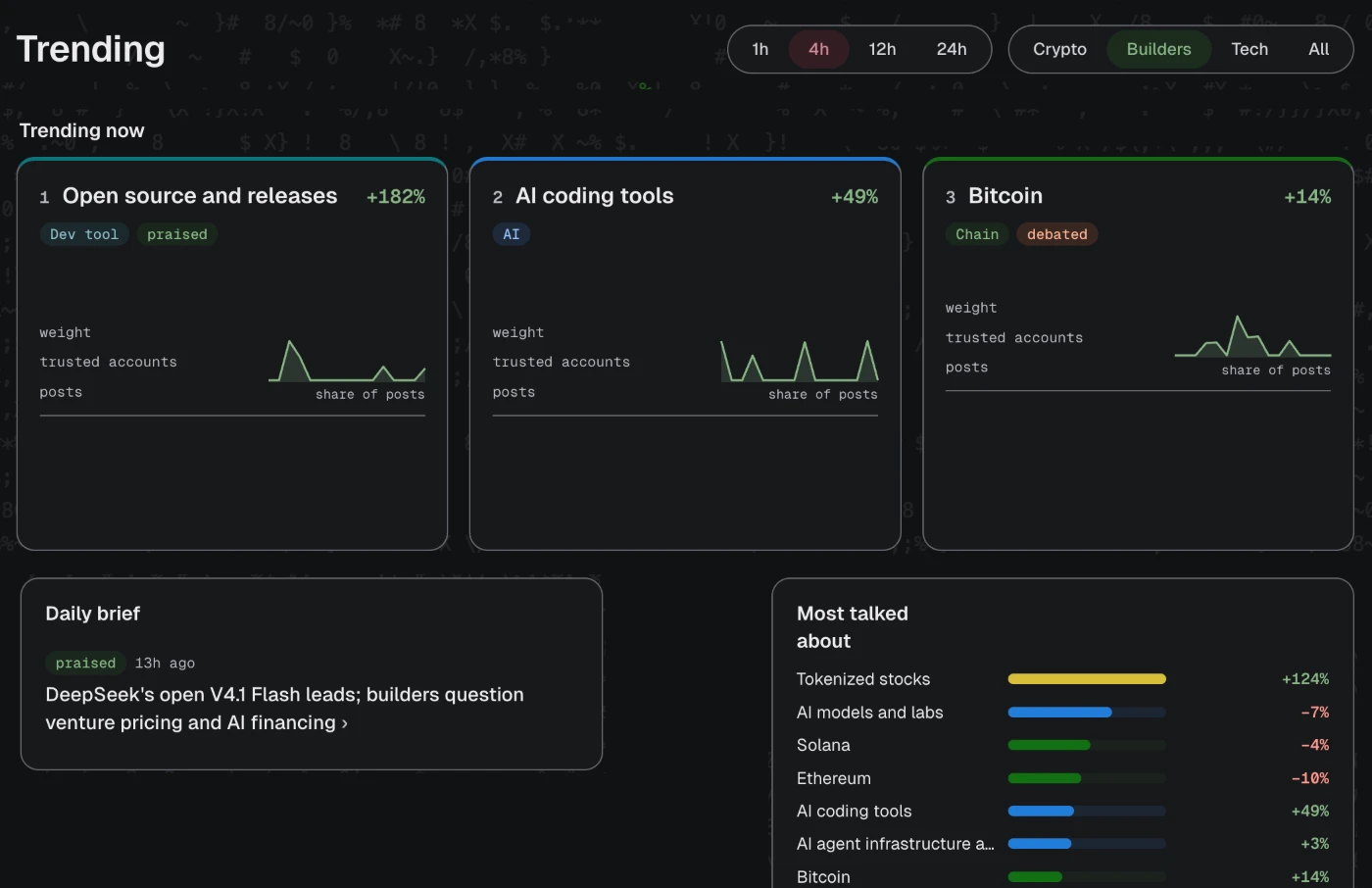This screenshot has width=1372, height=888.
Task: Click the AI models and labs blue bar
Action: click(x=1059, y=713)
